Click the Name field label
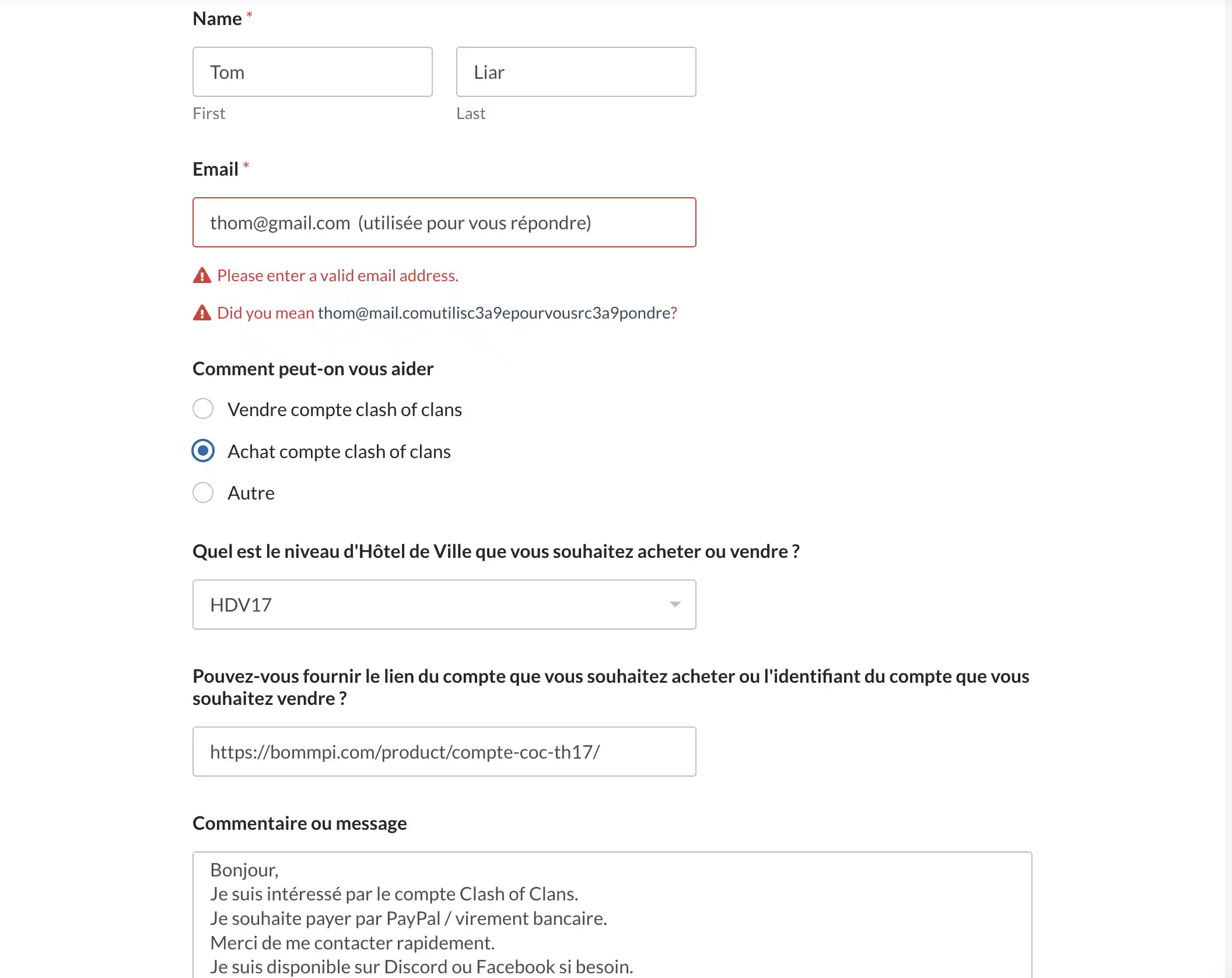Viewport: 1232px width, 978px height. (217, 19)
